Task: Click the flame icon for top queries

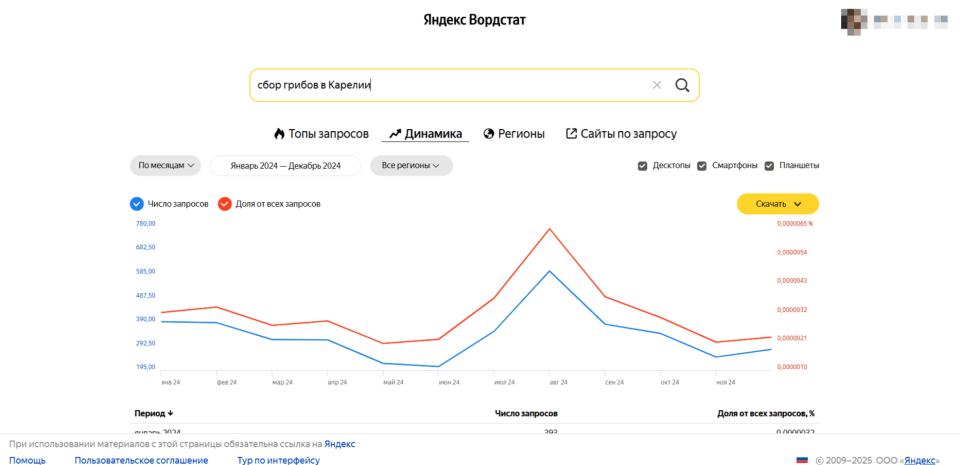Action: (279, 134)
